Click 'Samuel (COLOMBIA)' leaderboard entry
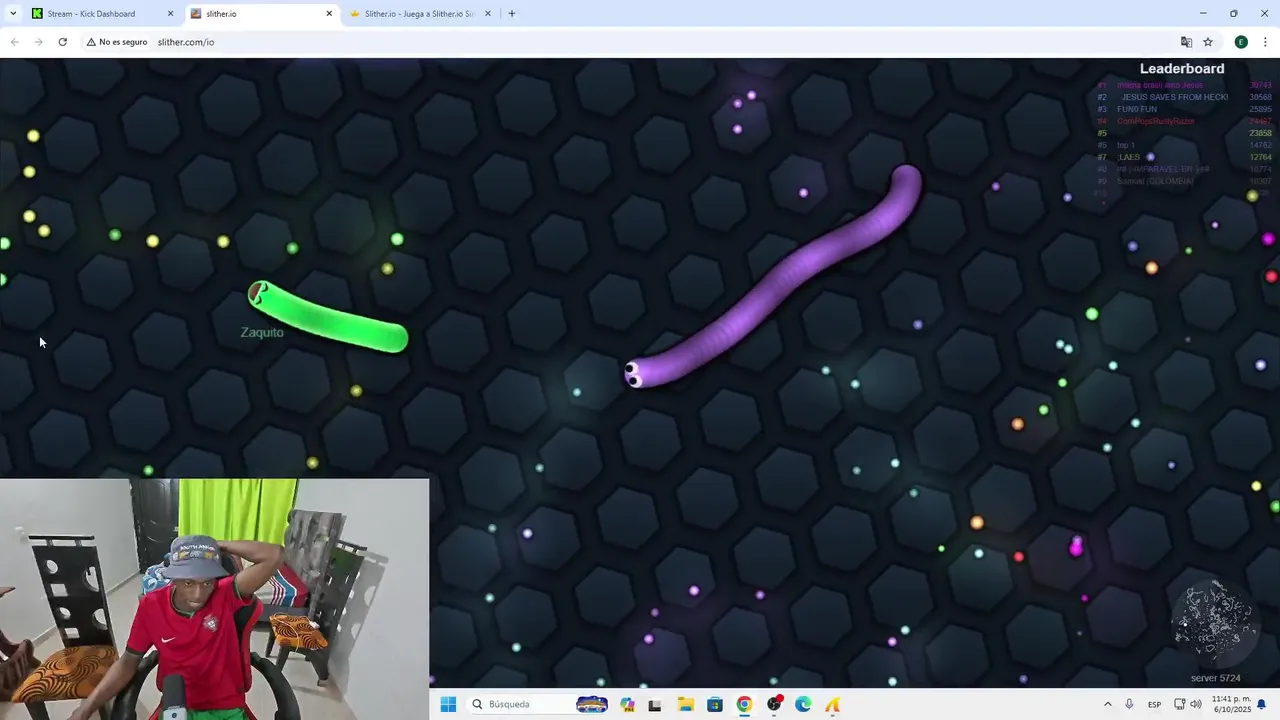 pyautogui.click(x=1155, y=181)
